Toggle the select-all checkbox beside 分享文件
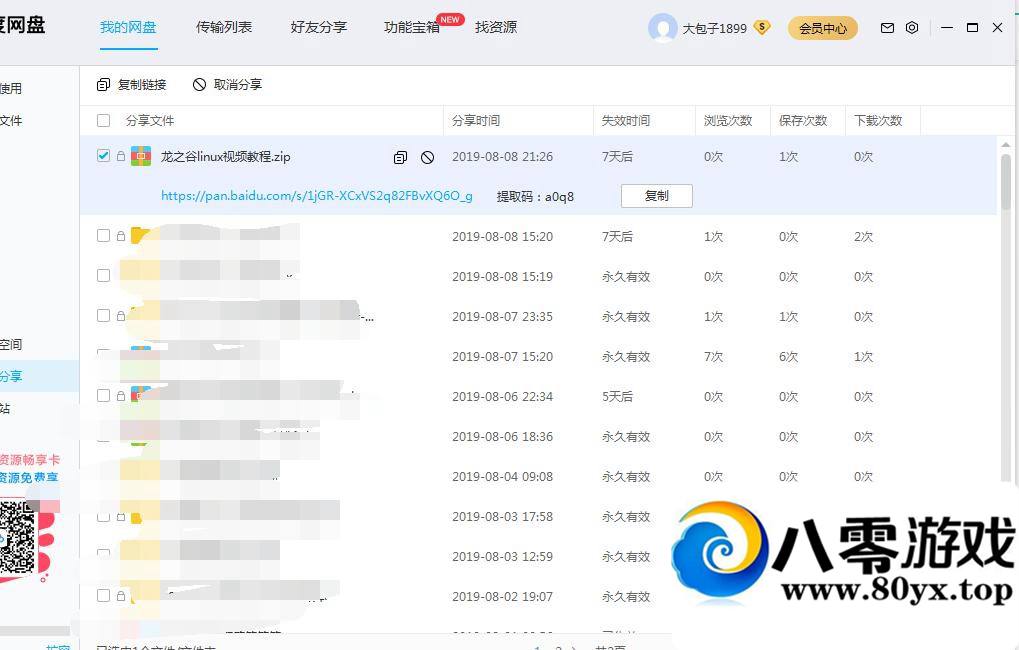The image size is (1019, 650). (x=103, y=121)
